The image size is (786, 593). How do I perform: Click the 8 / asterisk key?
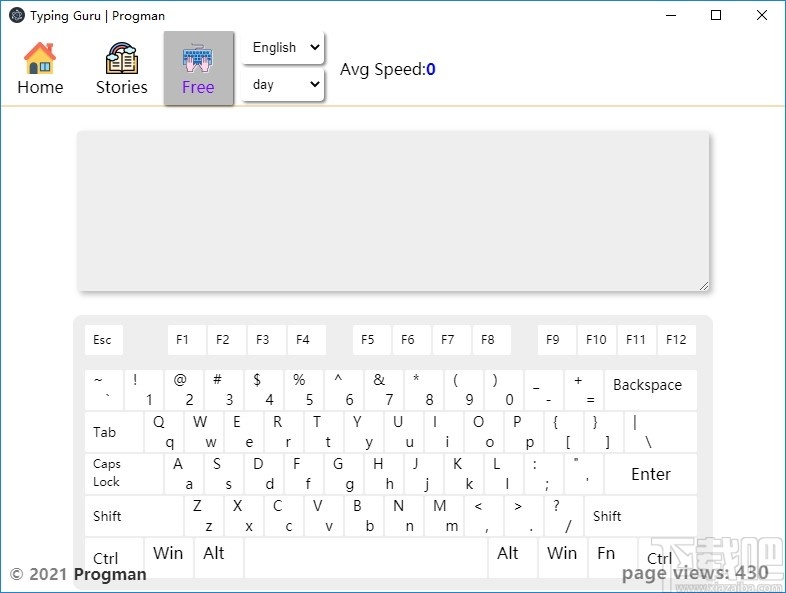click(x=424, y=390)
